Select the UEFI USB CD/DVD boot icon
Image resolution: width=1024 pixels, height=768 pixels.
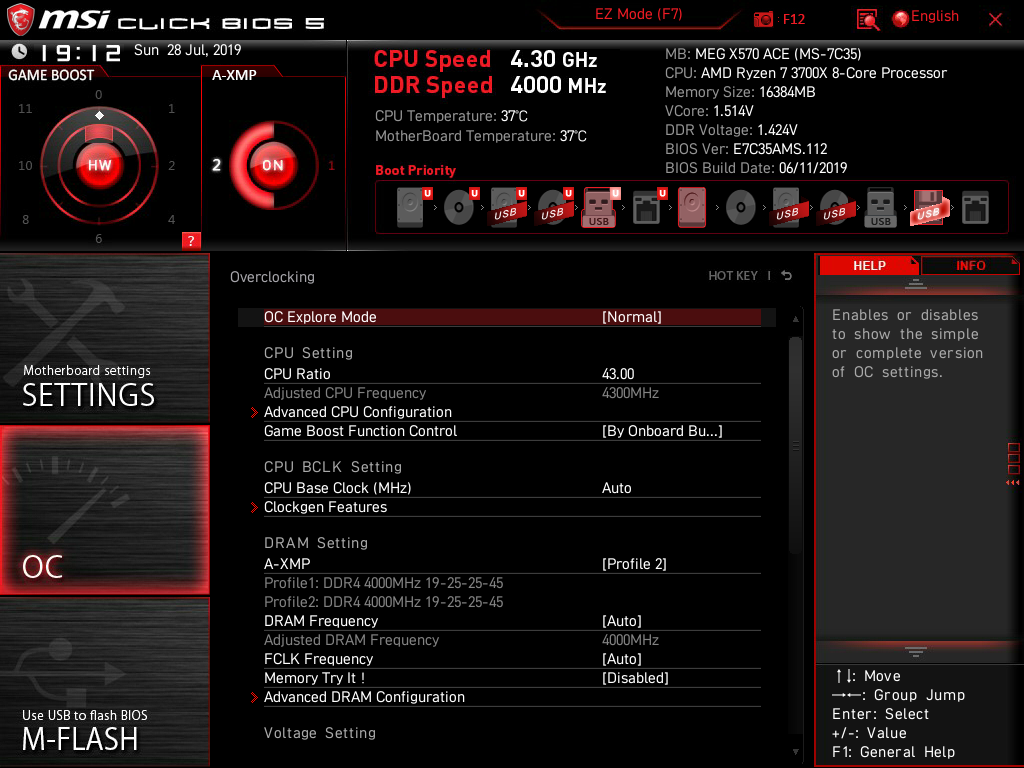[554, 208]
